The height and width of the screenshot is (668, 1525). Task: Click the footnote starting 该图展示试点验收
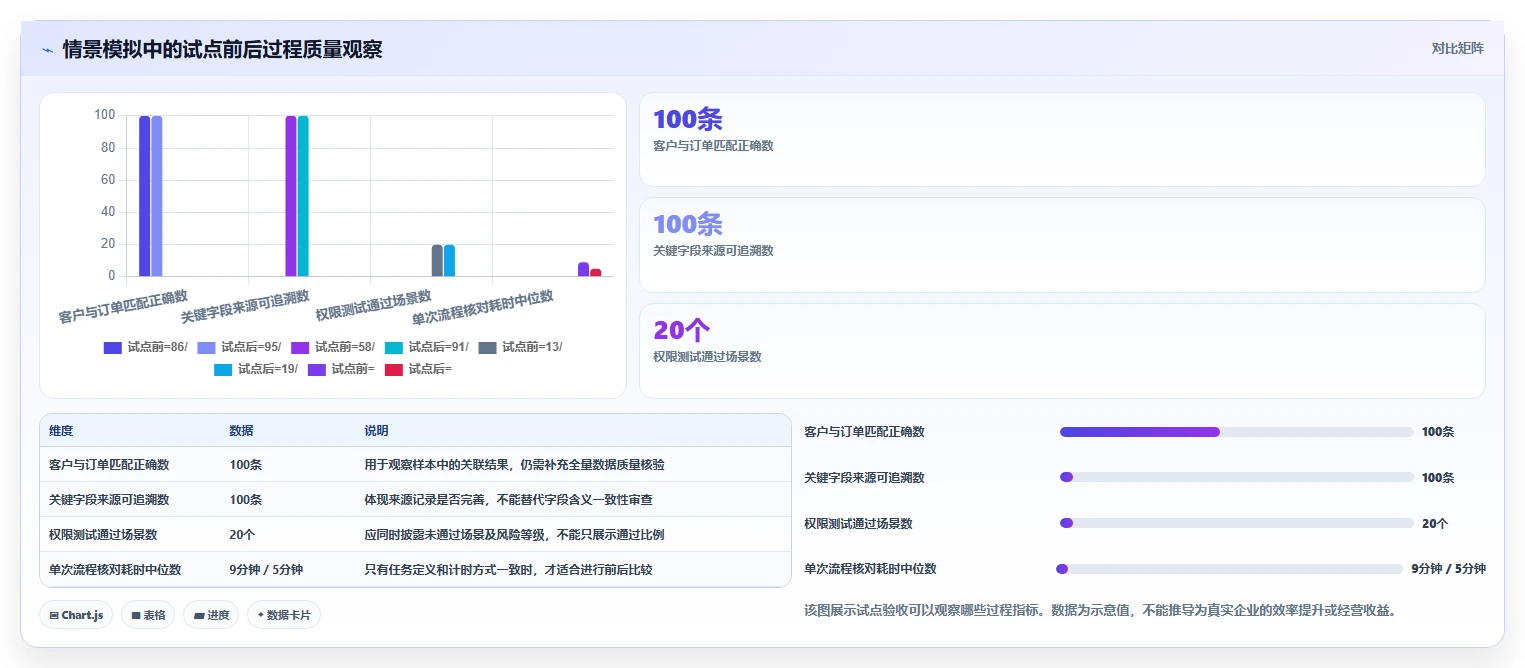coord(1100,610)
